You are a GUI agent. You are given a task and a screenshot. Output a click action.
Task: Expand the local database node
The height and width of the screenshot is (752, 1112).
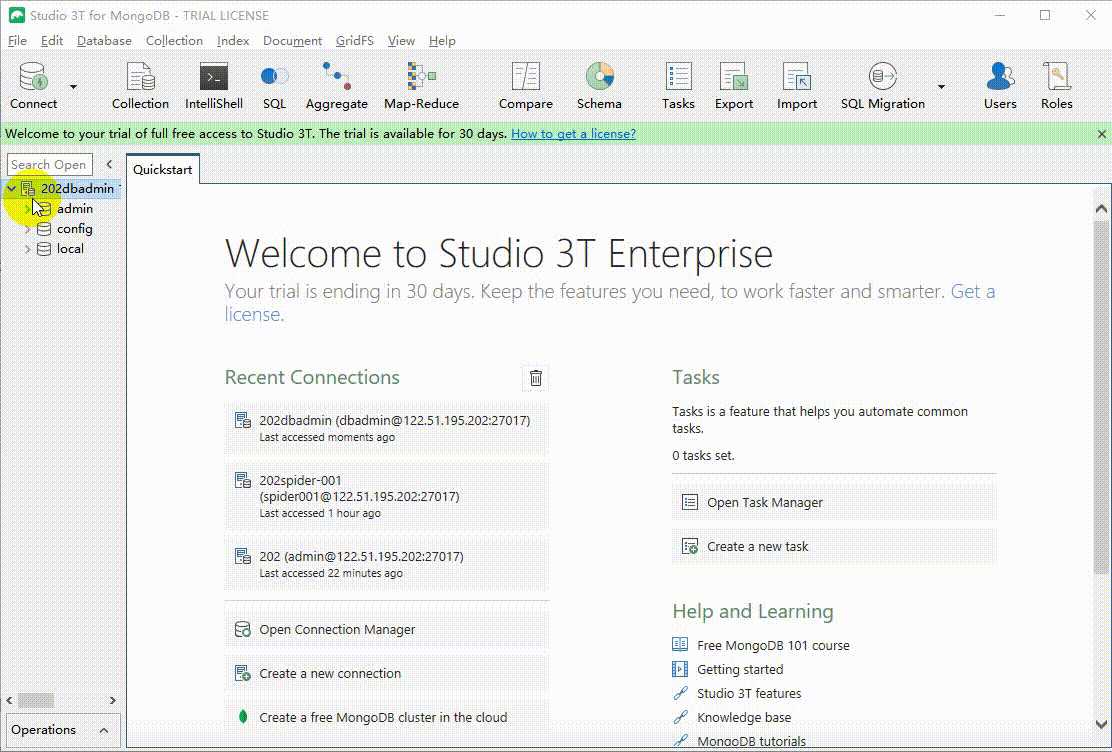pyautogui.click(x=28, y=249)
